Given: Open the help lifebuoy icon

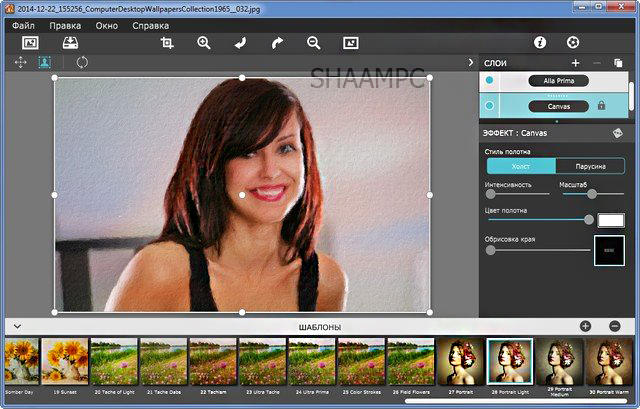Looking at the screenshot, I should [x=573, y=42].
